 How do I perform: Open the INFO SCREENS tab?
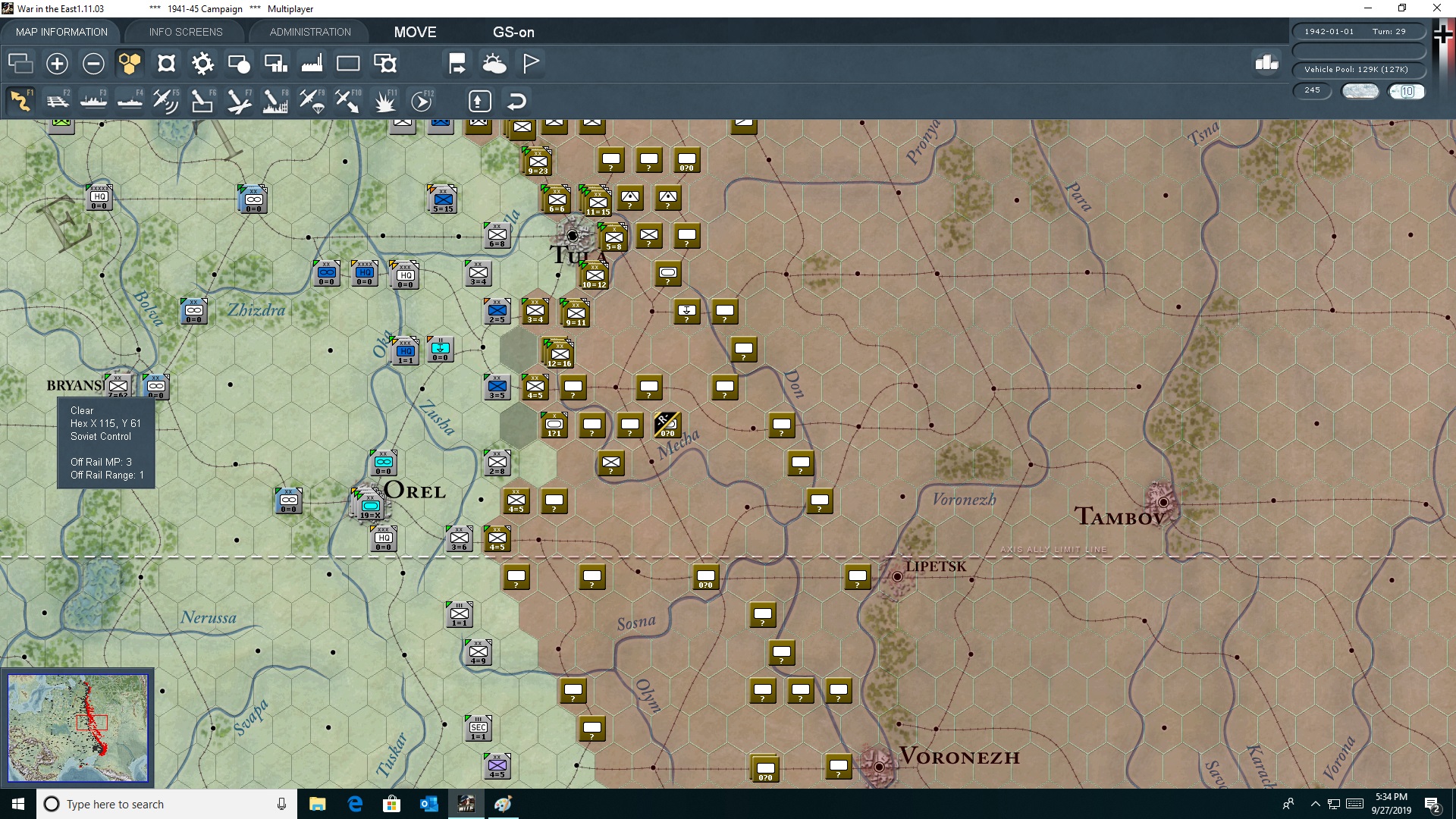186,32
